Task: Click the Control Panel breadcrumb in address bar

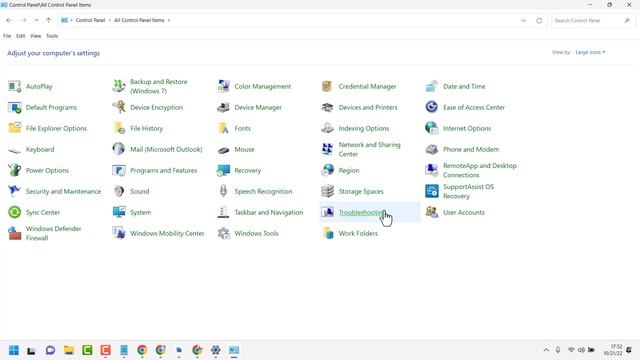Action: click(90, 20)
